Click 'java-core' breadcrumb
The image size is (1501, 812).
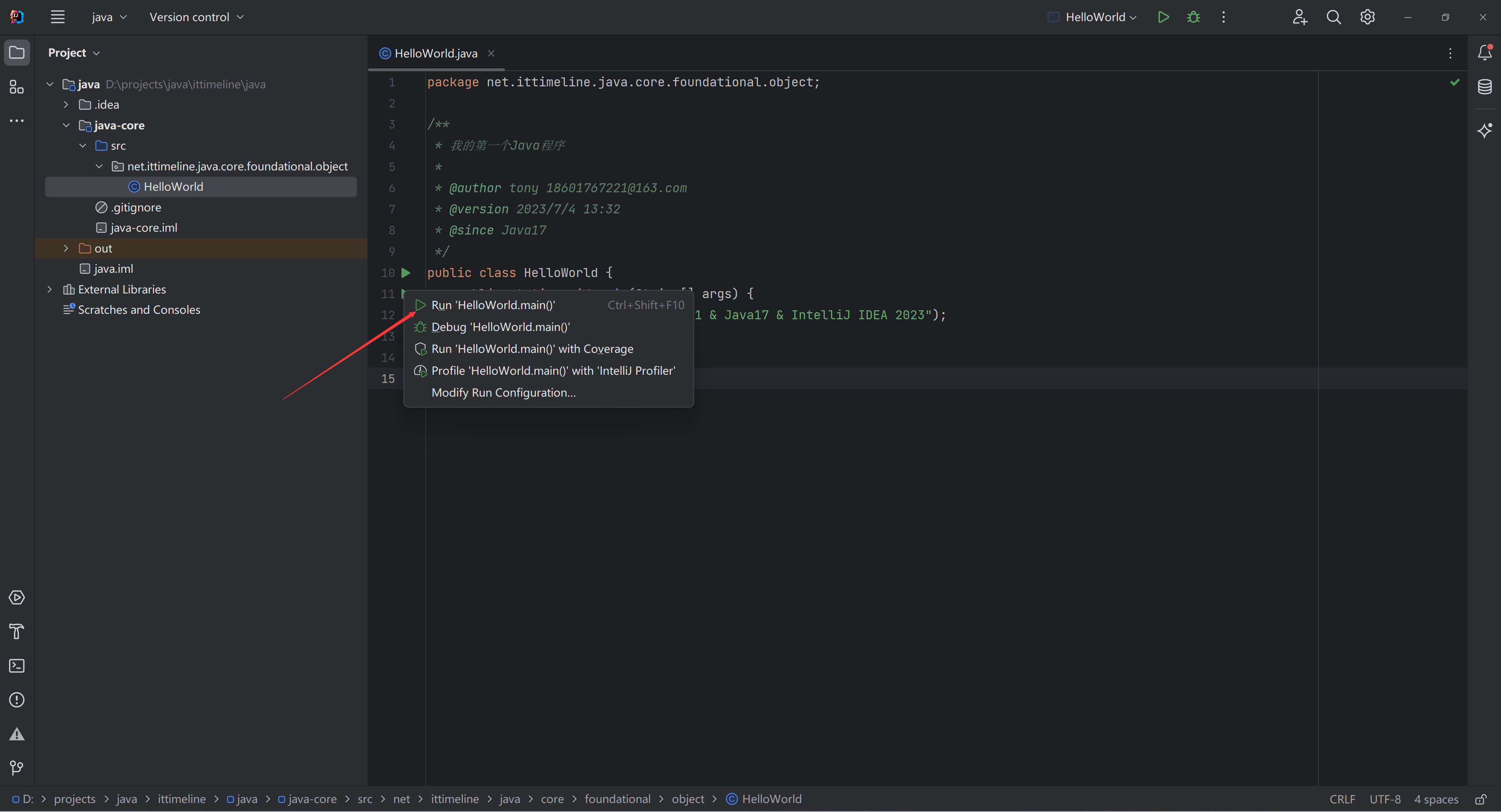coord(307,799)
